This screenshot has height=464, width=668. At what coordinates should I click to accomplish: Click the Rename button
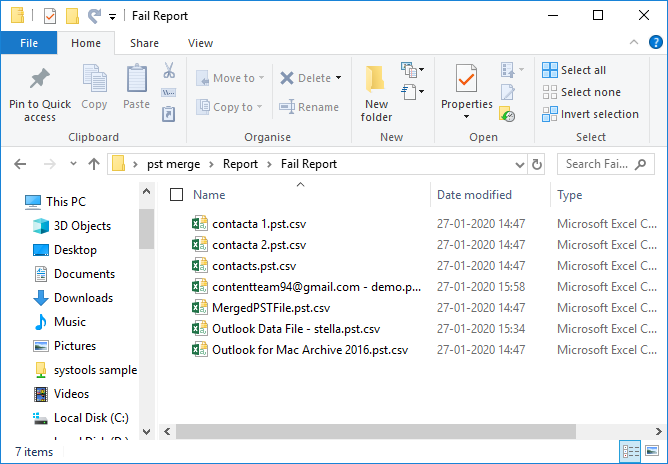pyautogui.click(x=309, y=107)
